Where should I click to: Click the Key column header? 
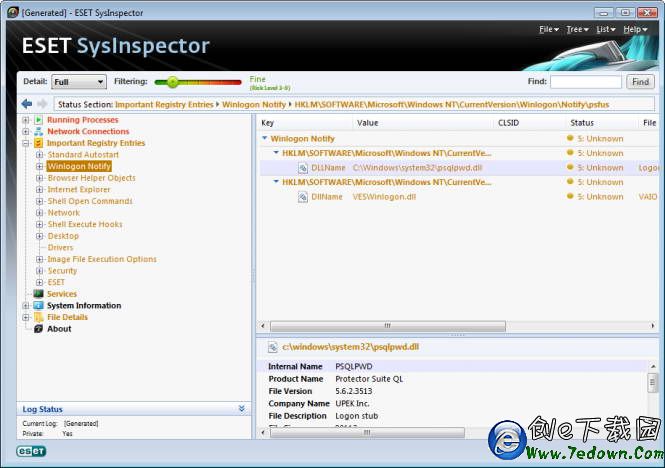pyautogui.click(x=267, y=123)
